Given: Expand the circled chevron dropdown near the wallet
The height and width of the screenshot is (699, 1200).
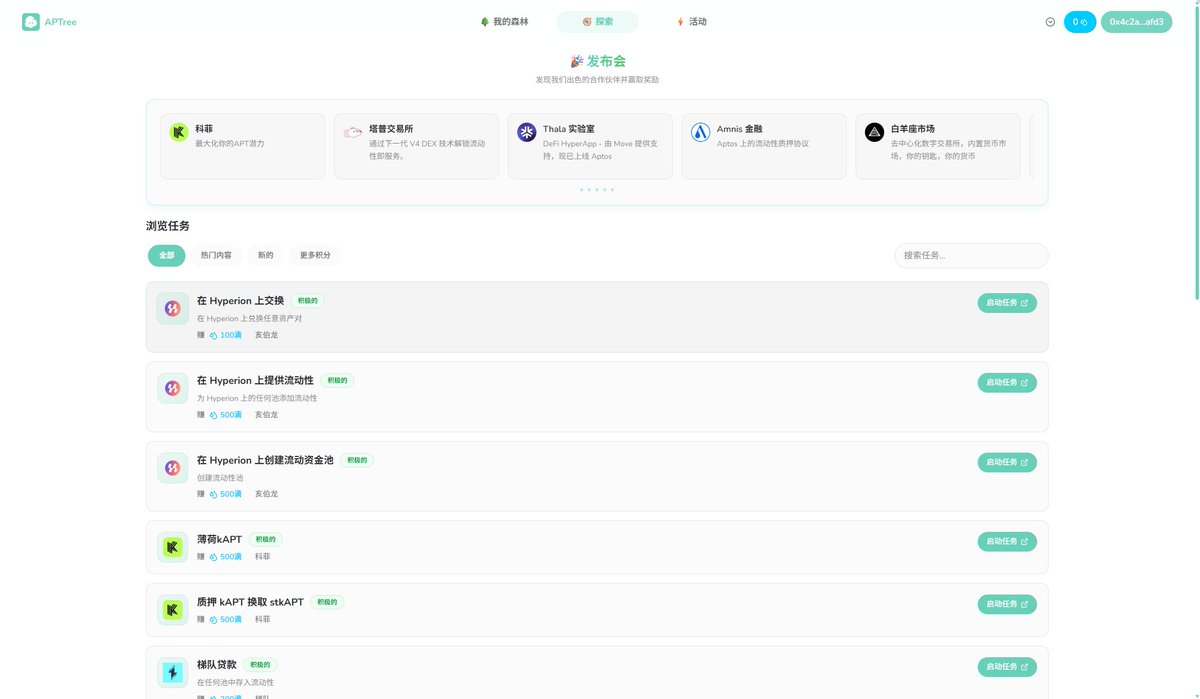Looking at the screenshot, I should click(1050, 22).
